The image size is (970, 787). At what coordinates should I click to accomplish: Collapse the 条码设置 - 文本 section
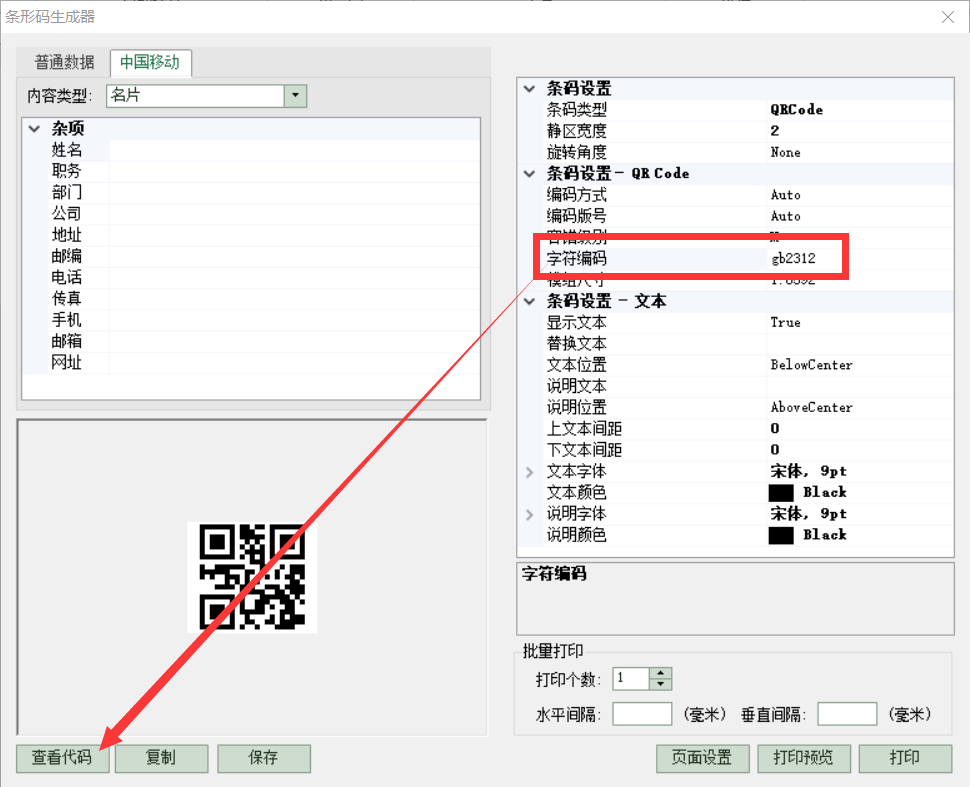pos(530,302)
